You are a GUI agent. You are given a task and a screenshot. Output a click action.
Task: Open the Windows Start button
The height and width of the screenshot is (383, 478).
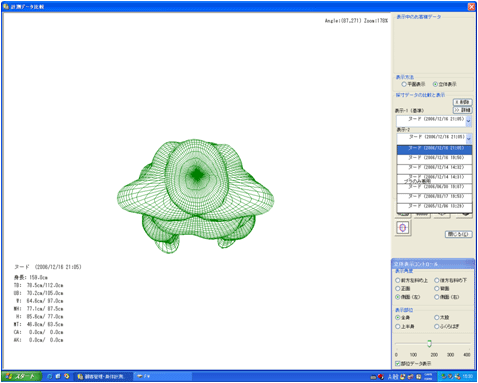click(21, 376)
